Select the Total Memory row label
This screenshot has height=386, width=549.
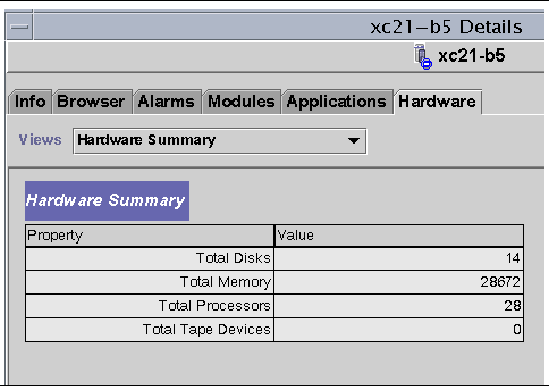(225, 282)
